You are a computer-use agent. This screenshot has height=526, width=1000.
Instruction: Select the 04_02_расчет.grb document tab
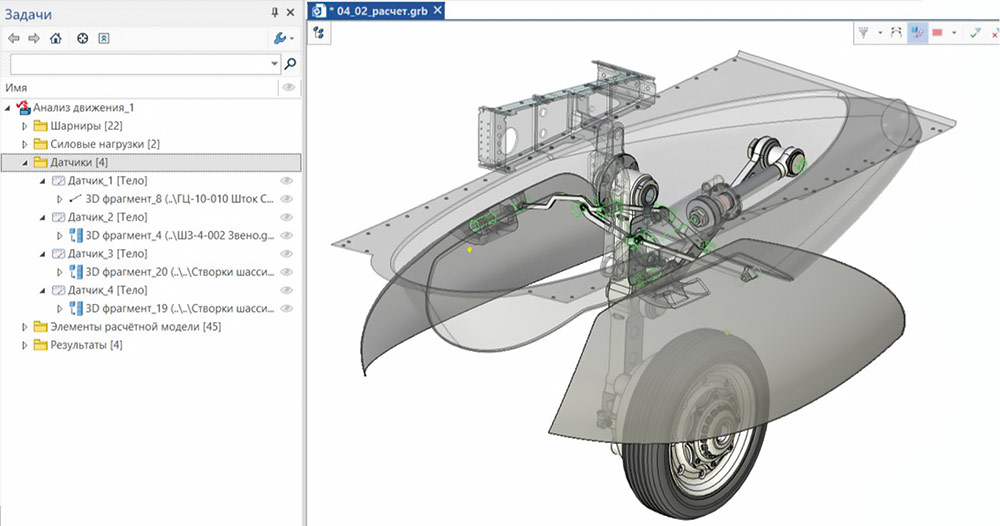click(x=378, y=11)
